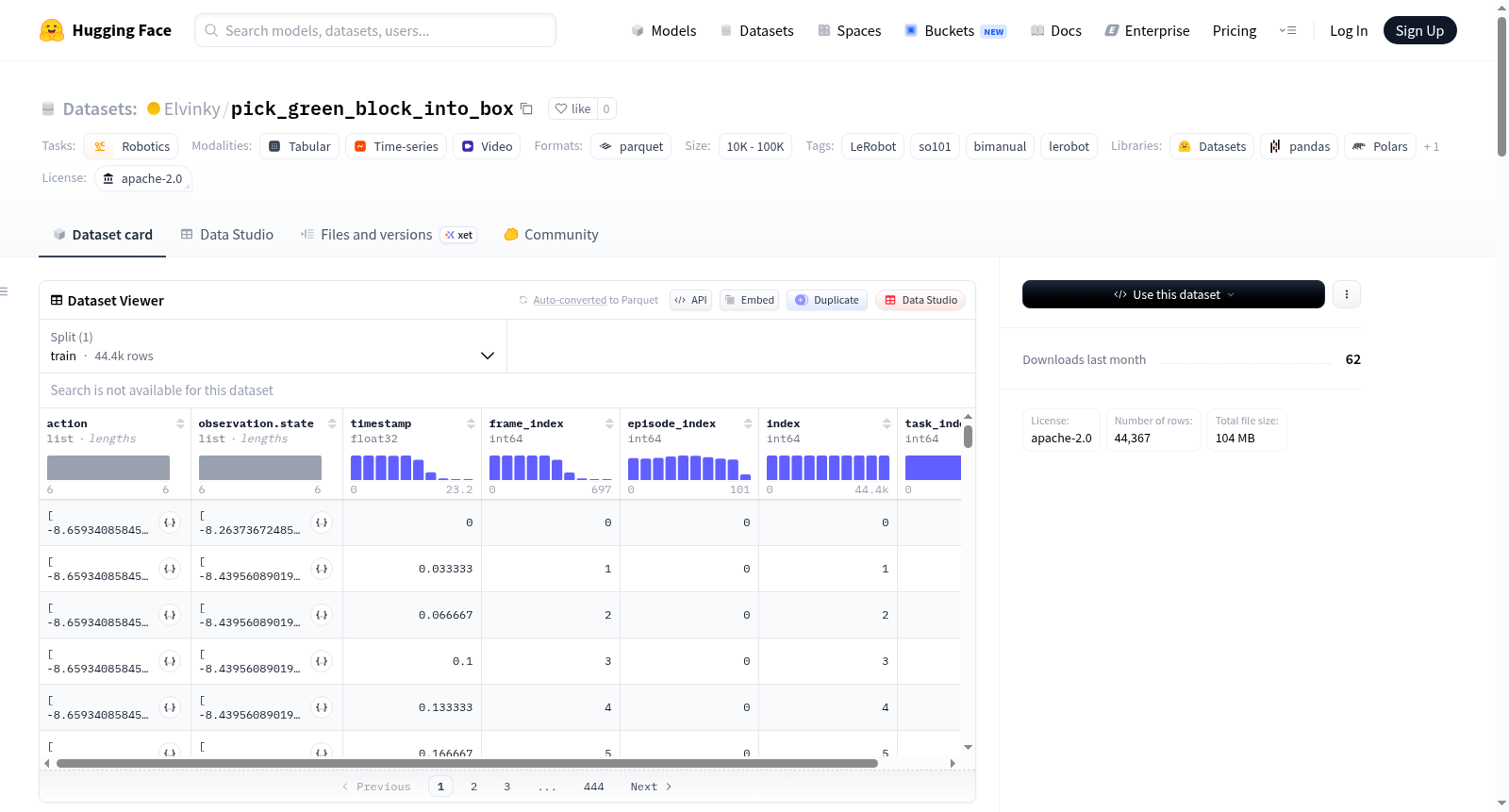Filter by the bimanual tag
1509x812 pixels.
(x=1000, y=146)
